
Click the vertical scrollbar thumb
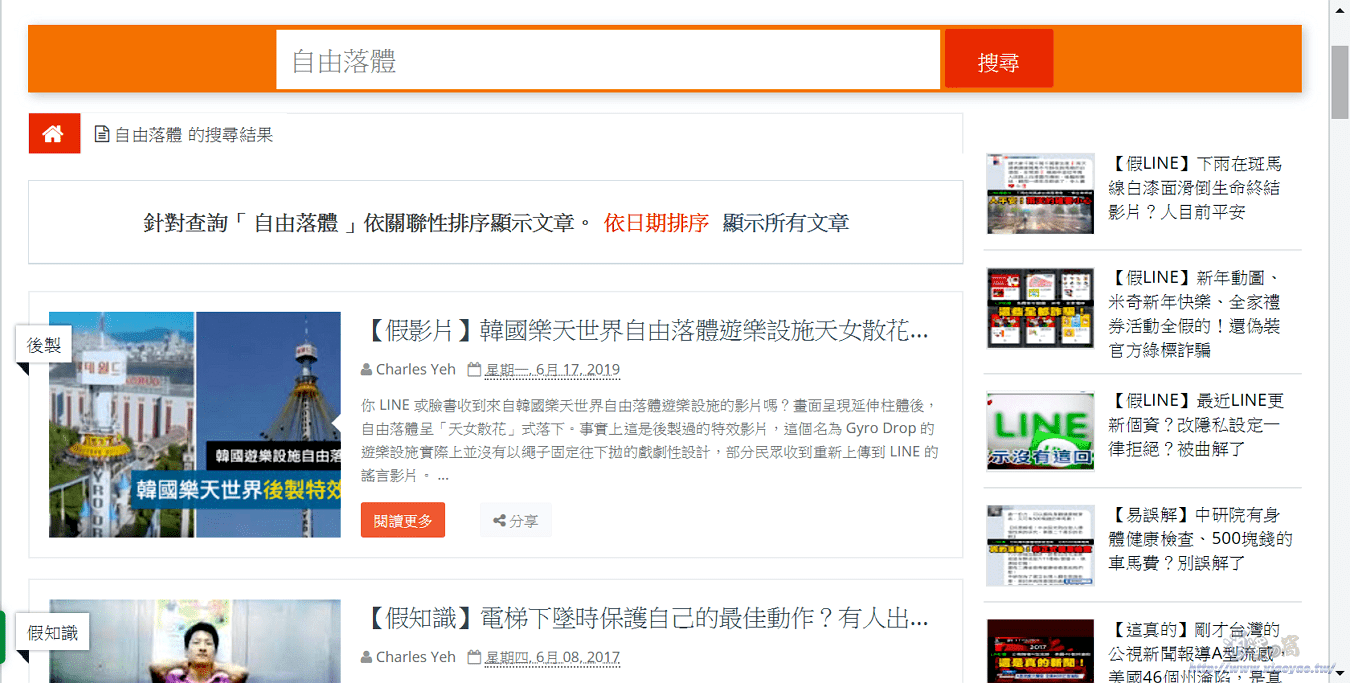pos(1340,82)
